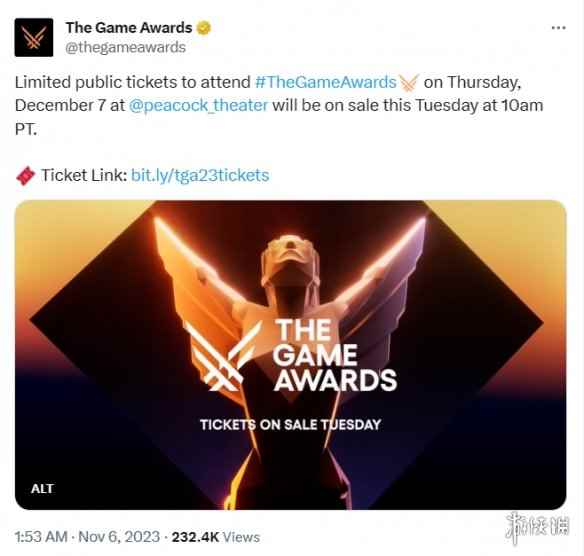The height and width of the screenshot is (556, 584).
Task: Follow the #TheGameAwards hashtag link
Action: [326, 82]
